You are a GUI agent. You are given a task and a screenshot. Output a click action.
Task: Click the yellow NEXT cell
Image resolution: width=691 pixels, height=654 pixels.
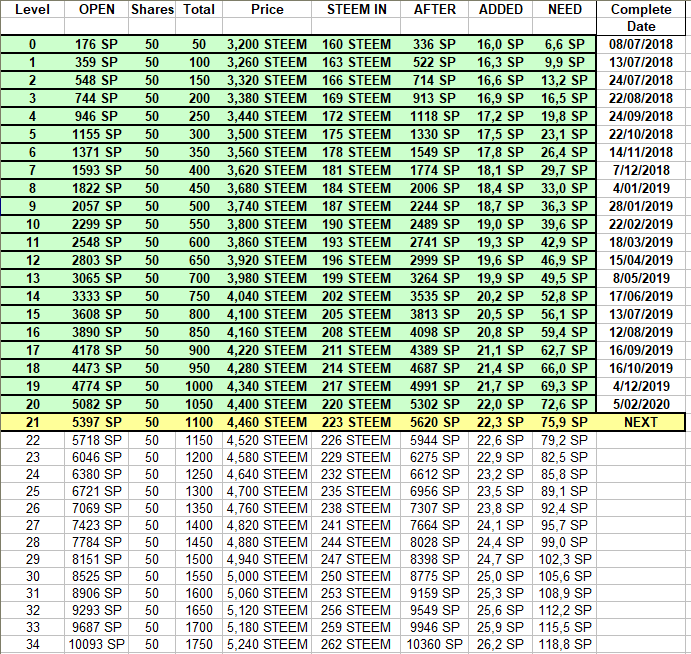click(641, 423)
